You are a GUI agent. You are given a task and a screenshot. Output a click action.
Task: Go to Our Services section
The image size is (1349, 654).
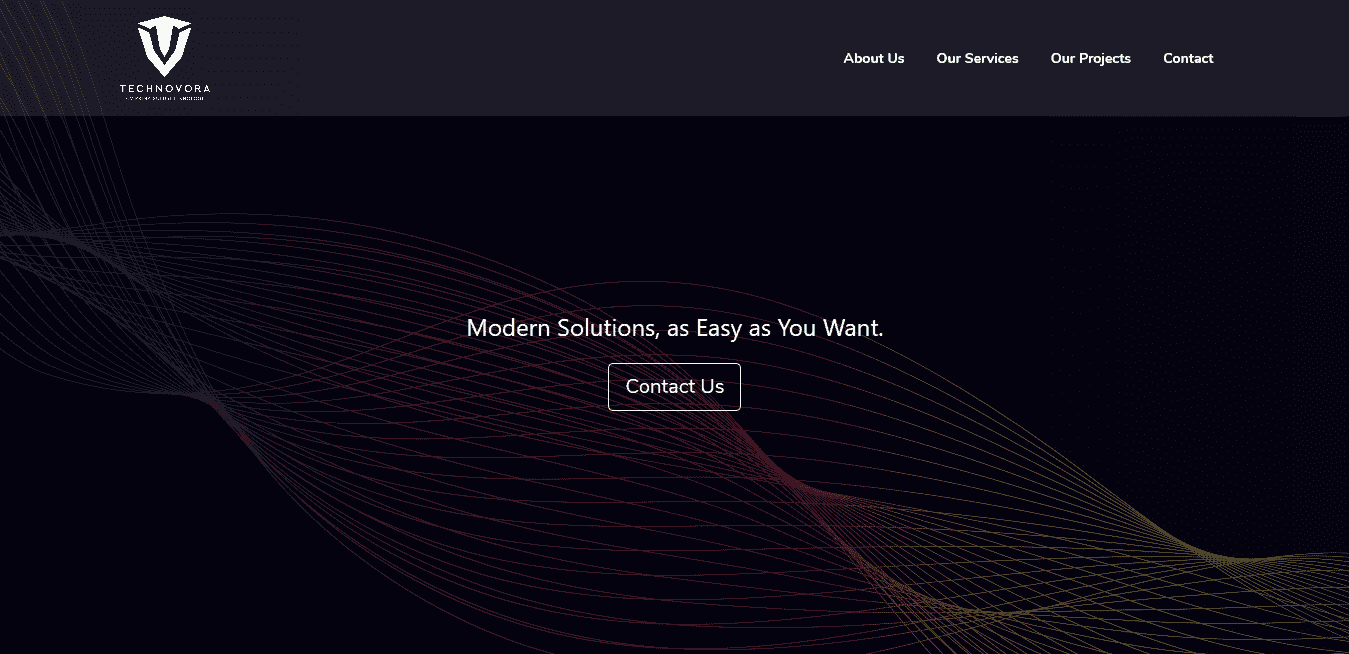pyautogui.click(x=977, y=58)
